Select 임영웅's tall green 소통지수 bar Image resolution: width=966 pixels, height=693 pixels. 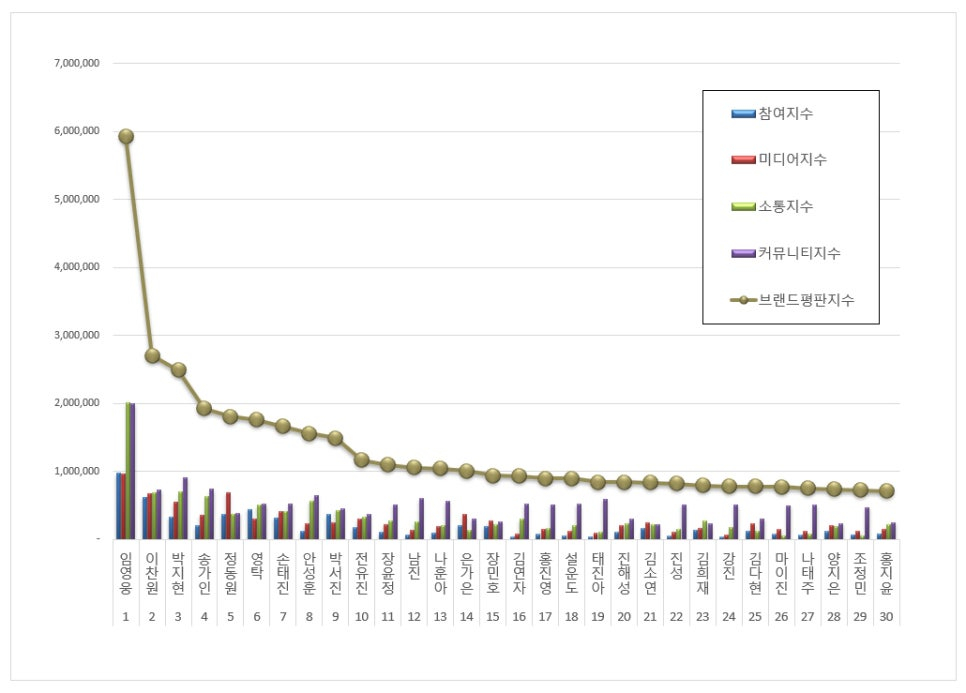pyautogui.click(x=127, y=470)
